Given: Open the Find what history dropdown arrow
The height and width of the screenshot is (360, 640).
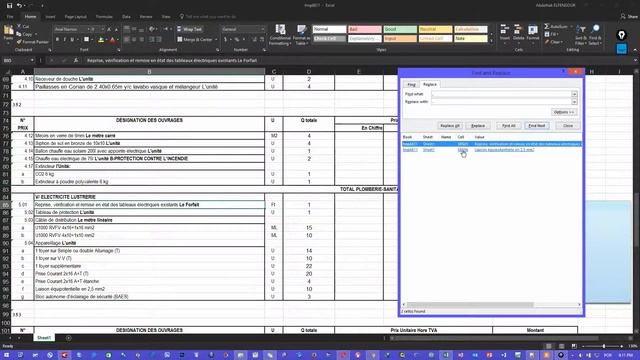Looking at the screenshot, I should point(574,94).
